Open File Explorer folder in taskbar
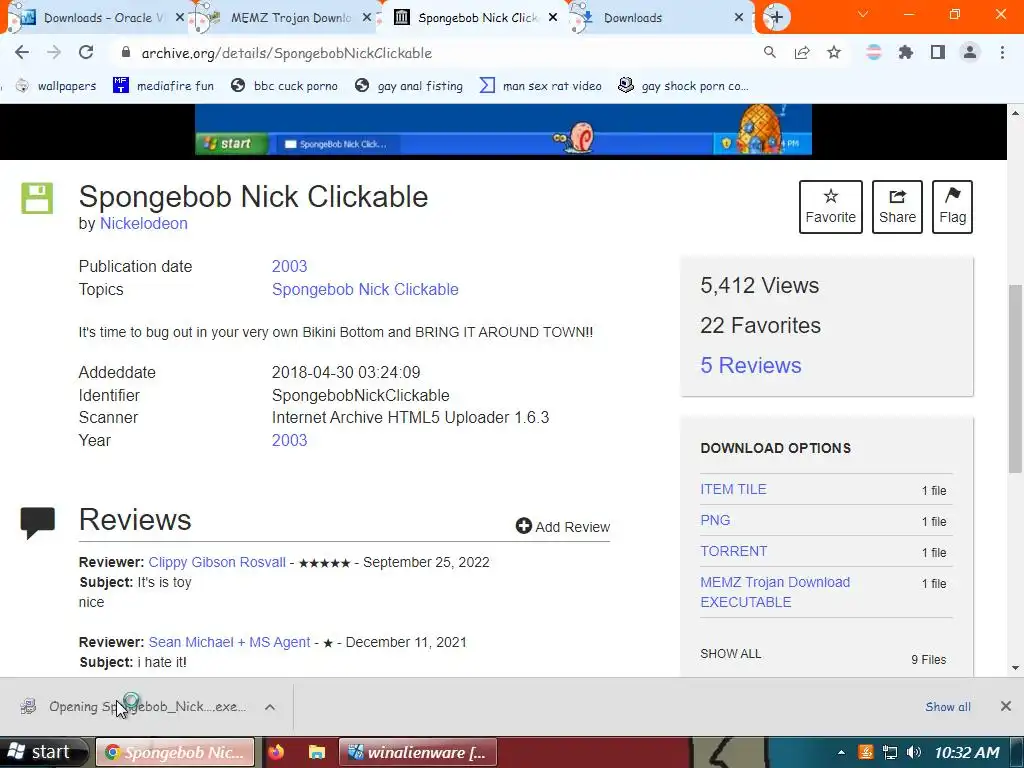Screen dimensions: 1024x768 coord(317,752)
